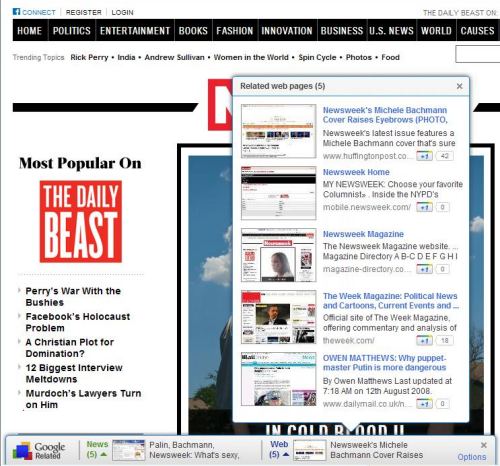Select Andrew Sullivan trending topic
The width and height of the screenshot is (500, 466).
pos(174,57)
